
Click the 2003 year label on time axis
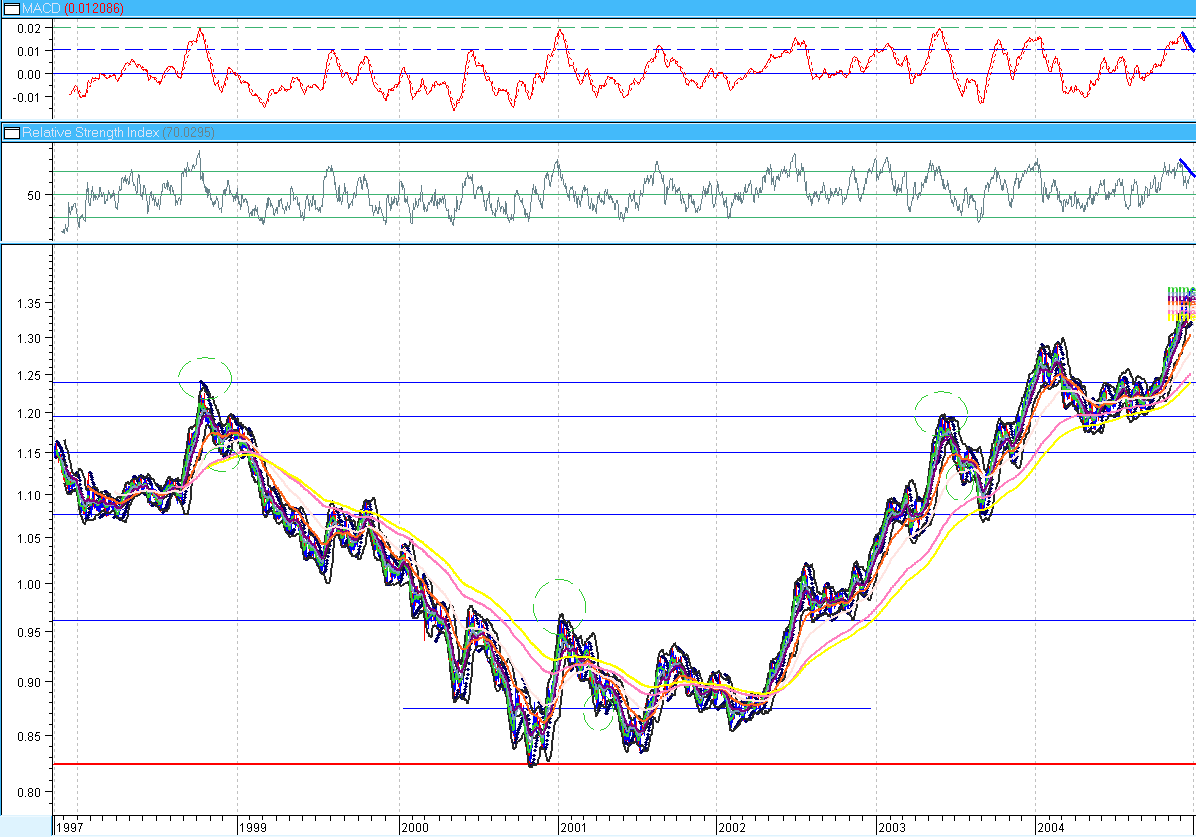click(x=892, y=827)
